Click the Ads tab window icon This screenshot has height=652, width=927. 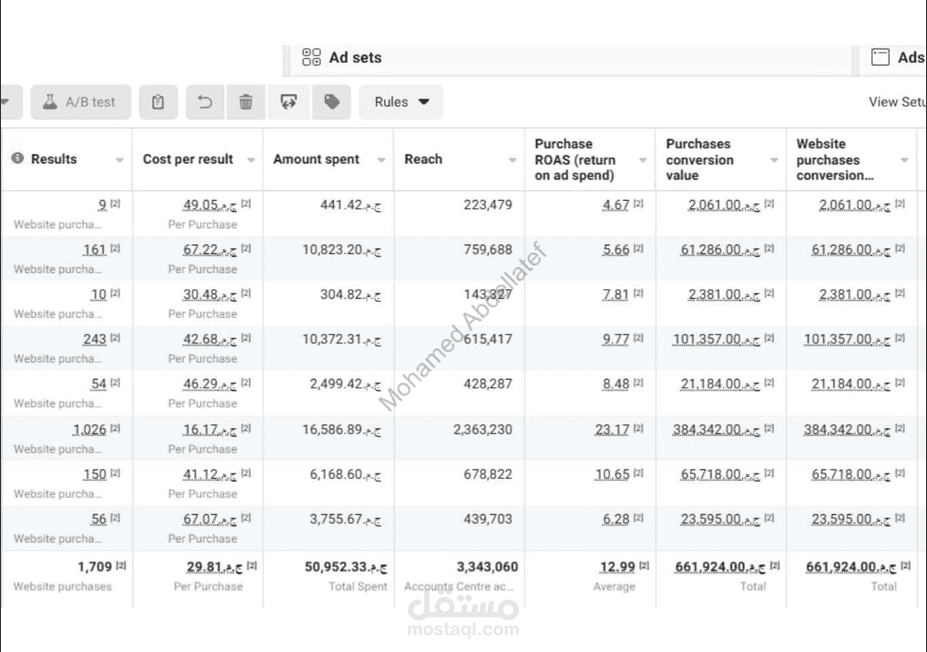tap(880, 58)
